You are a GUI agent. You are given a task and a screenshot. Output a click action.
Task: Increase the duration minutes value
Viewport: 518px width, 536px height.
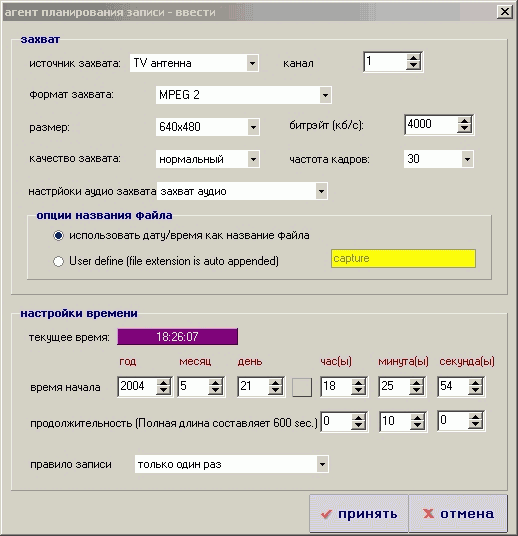[417, 418]
